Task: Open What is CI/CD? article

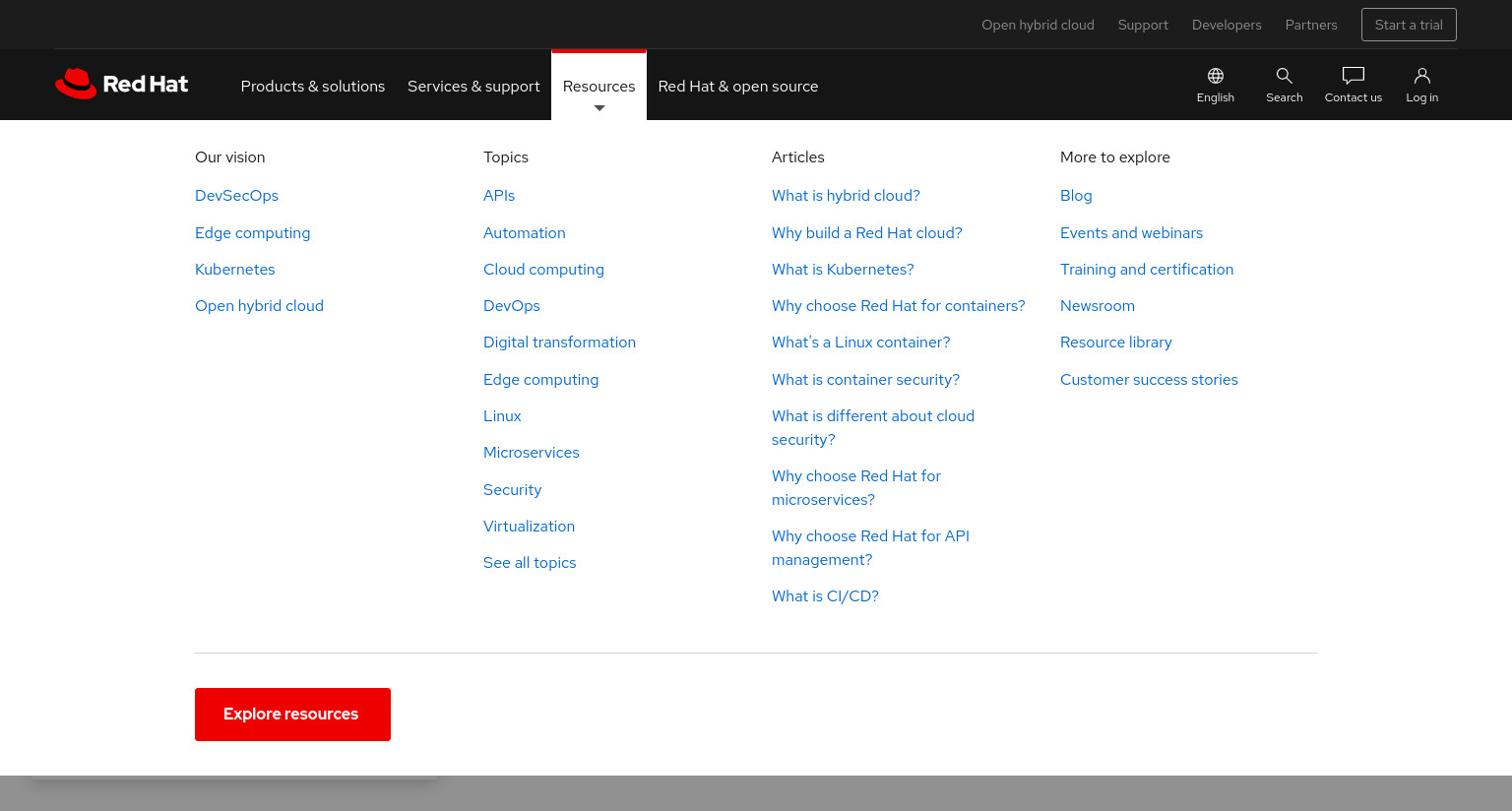Action: coord(825,596)
